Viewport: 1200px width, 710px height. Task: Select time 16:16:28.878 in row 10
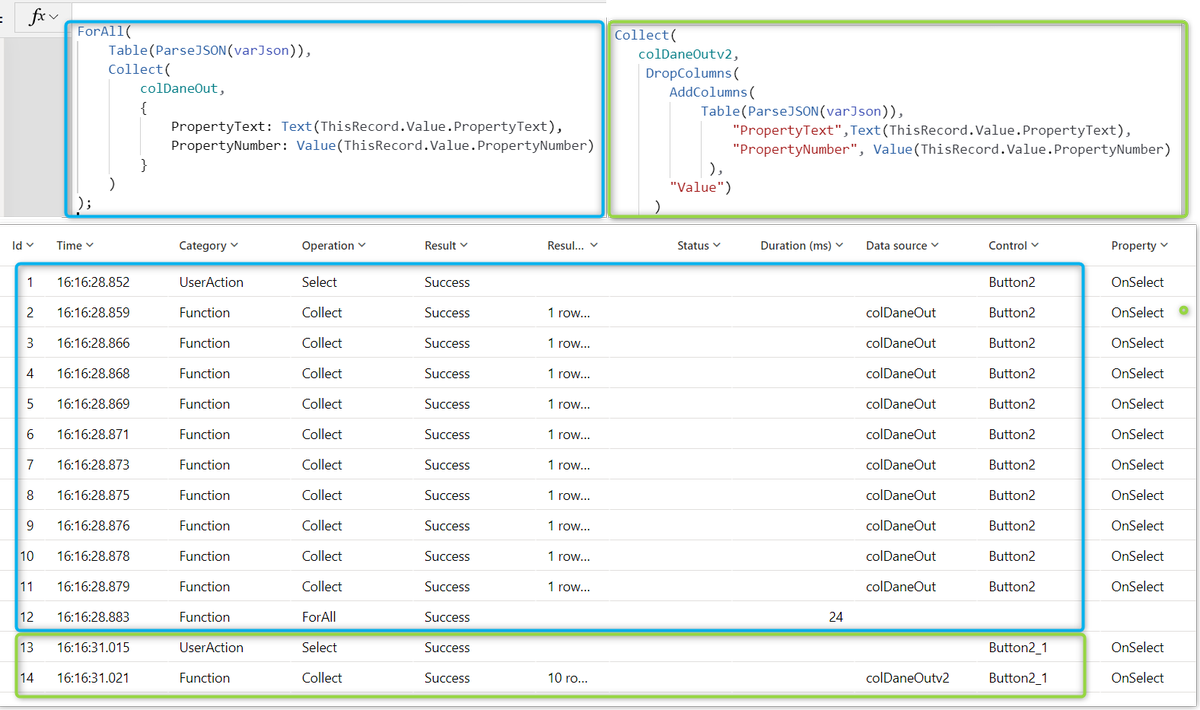click(x=93, y=556)
